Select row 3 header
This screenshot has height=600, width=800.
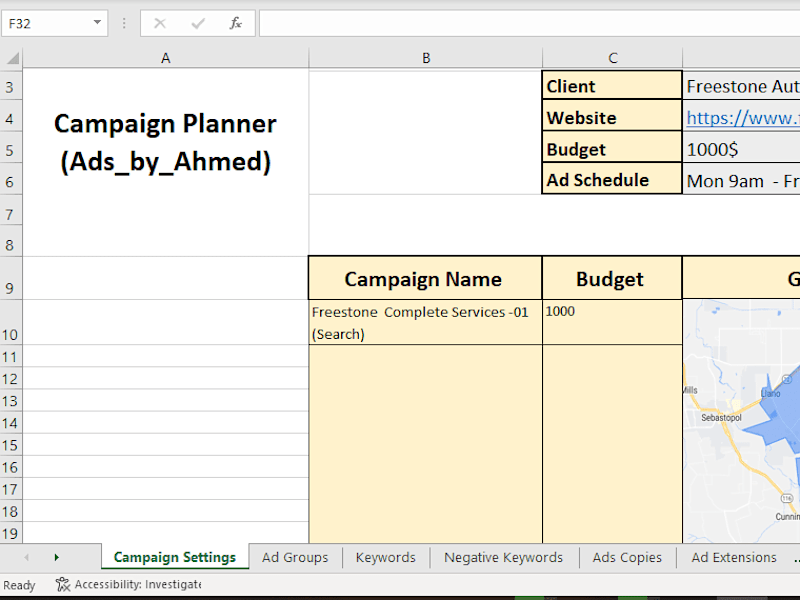tap(11, 87)
